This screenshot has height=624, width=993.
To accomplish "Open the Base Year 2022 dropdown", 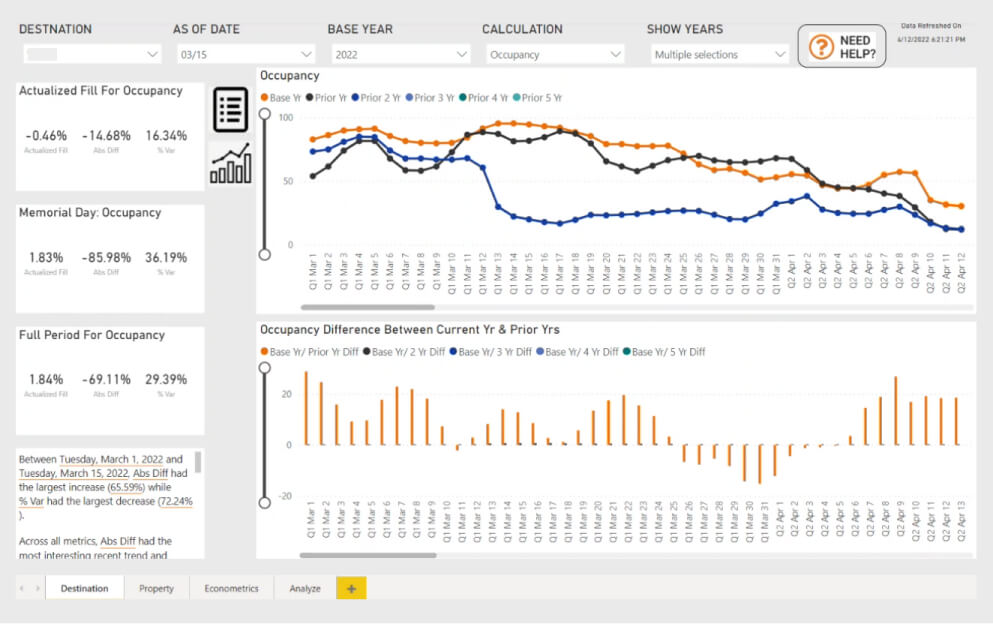I will 400,54.
